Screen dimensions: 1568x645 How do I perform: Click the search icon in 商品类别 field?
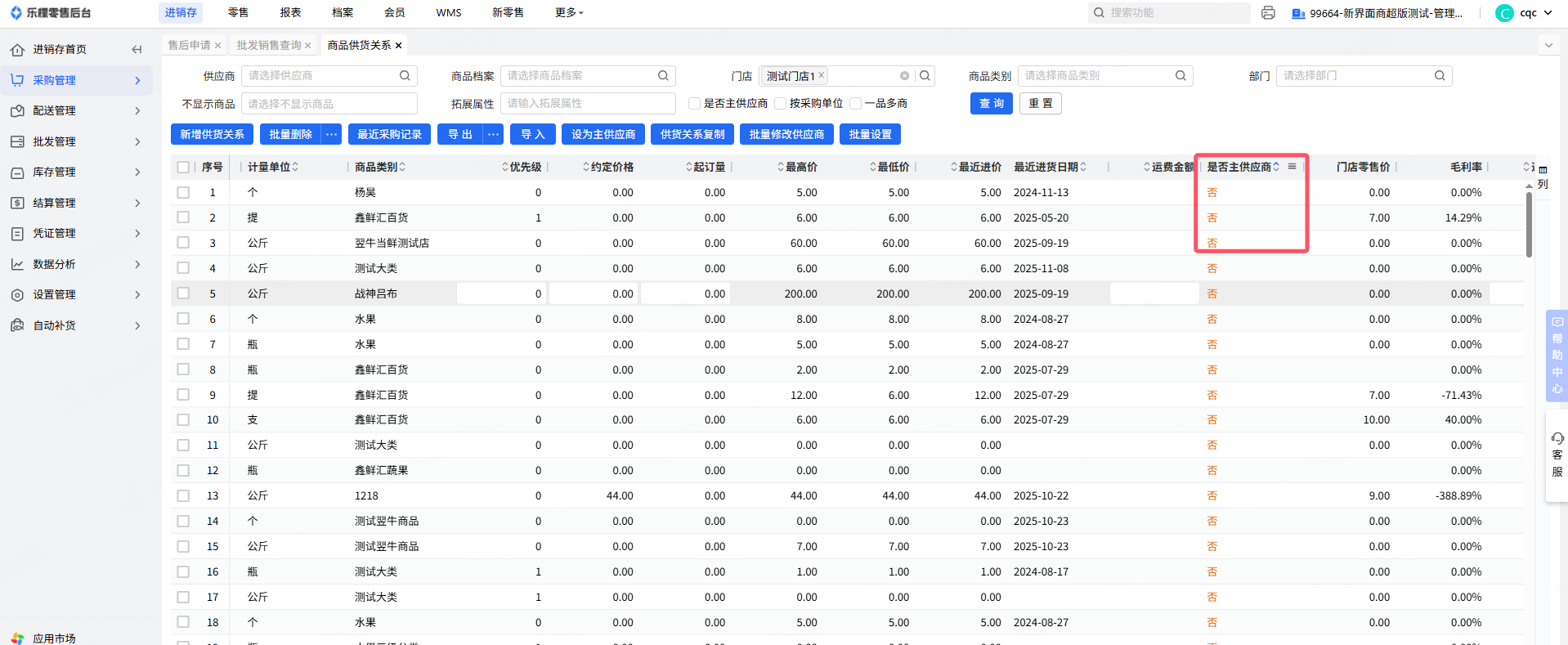[x=1180, y=76]
